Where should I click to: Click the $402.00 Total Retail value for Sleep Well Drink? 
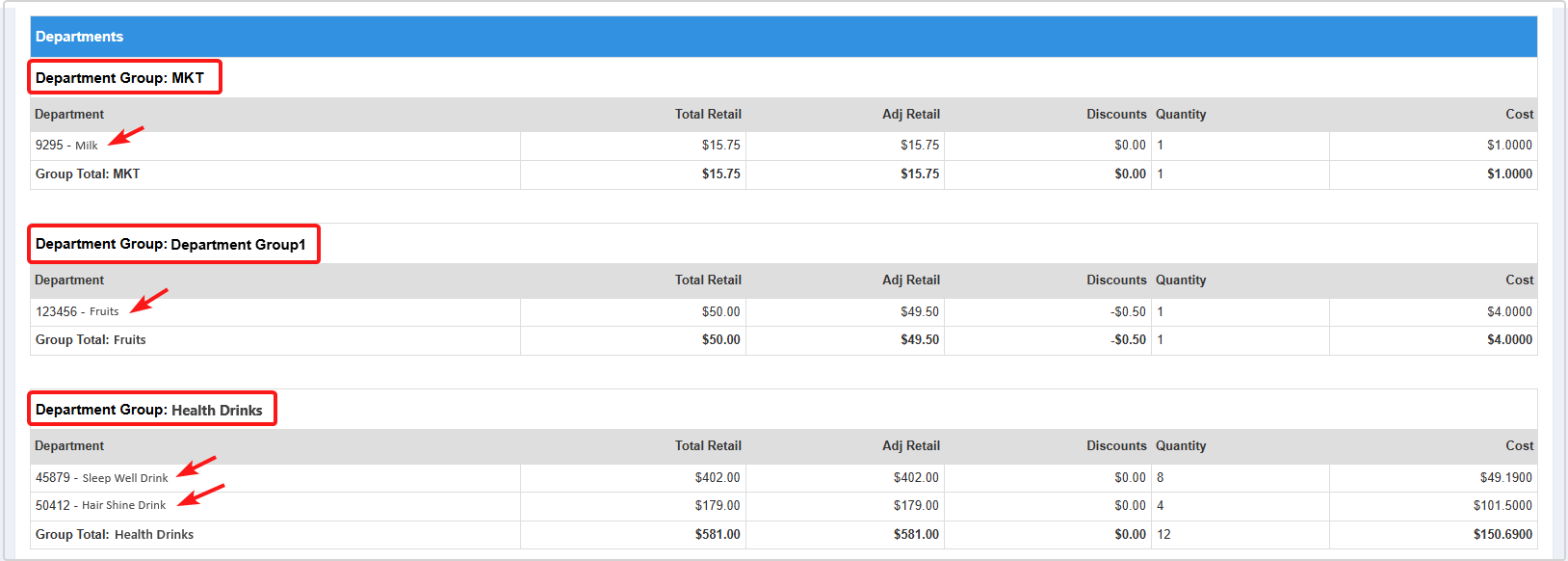pyautogui.click(x=718, y=478)
